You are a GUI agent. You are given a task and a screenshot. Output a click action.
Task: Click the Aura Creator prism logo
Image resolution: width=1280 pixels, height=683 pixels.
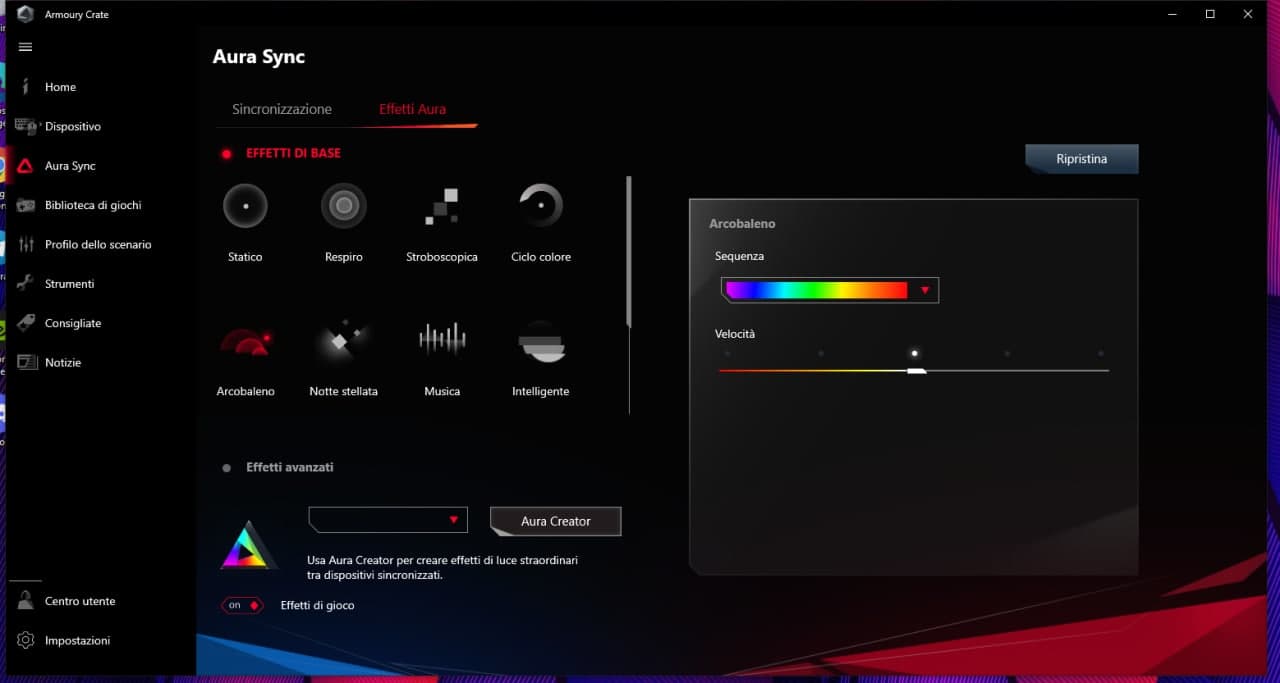tap(248, 545)
